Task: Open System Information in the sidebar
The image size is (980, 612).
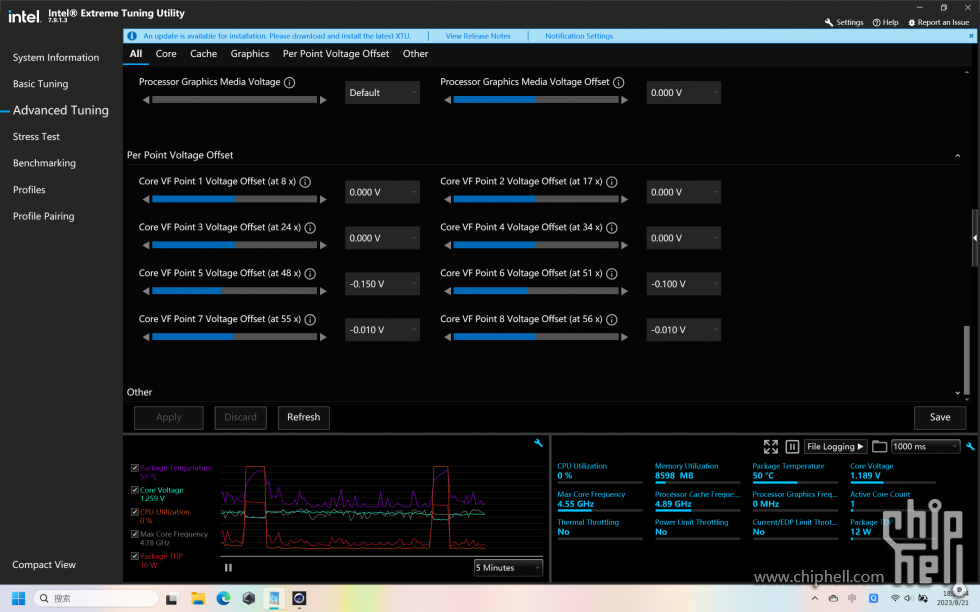Action: click(56, 58)
